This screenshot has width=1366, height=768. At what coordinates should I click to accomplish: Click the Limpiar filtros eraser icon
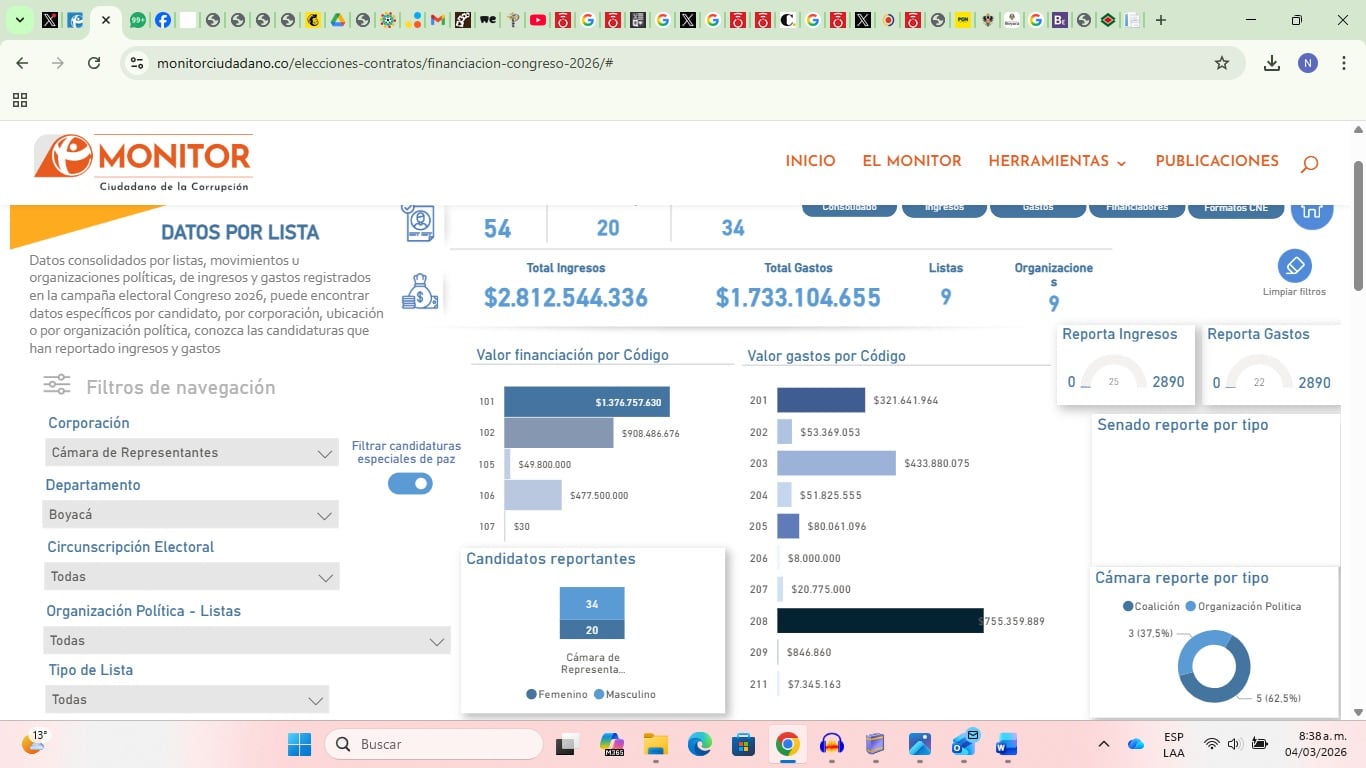point(1294,266)
